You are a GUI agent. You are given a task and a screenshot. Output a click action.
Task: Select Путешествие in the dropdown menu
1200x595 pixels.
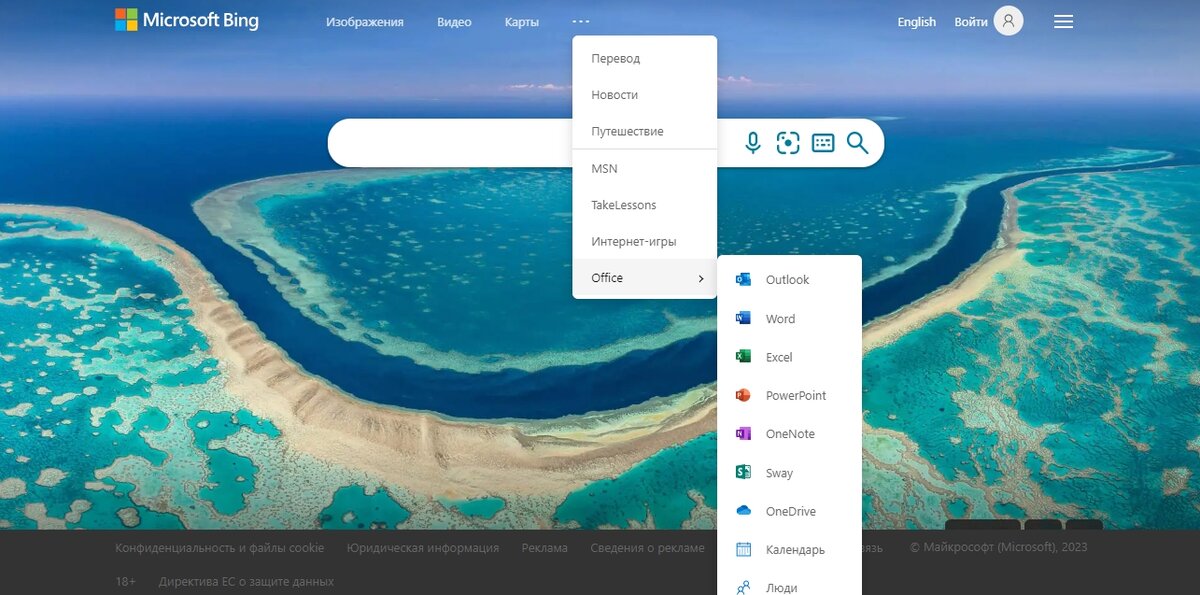[644, 131]
